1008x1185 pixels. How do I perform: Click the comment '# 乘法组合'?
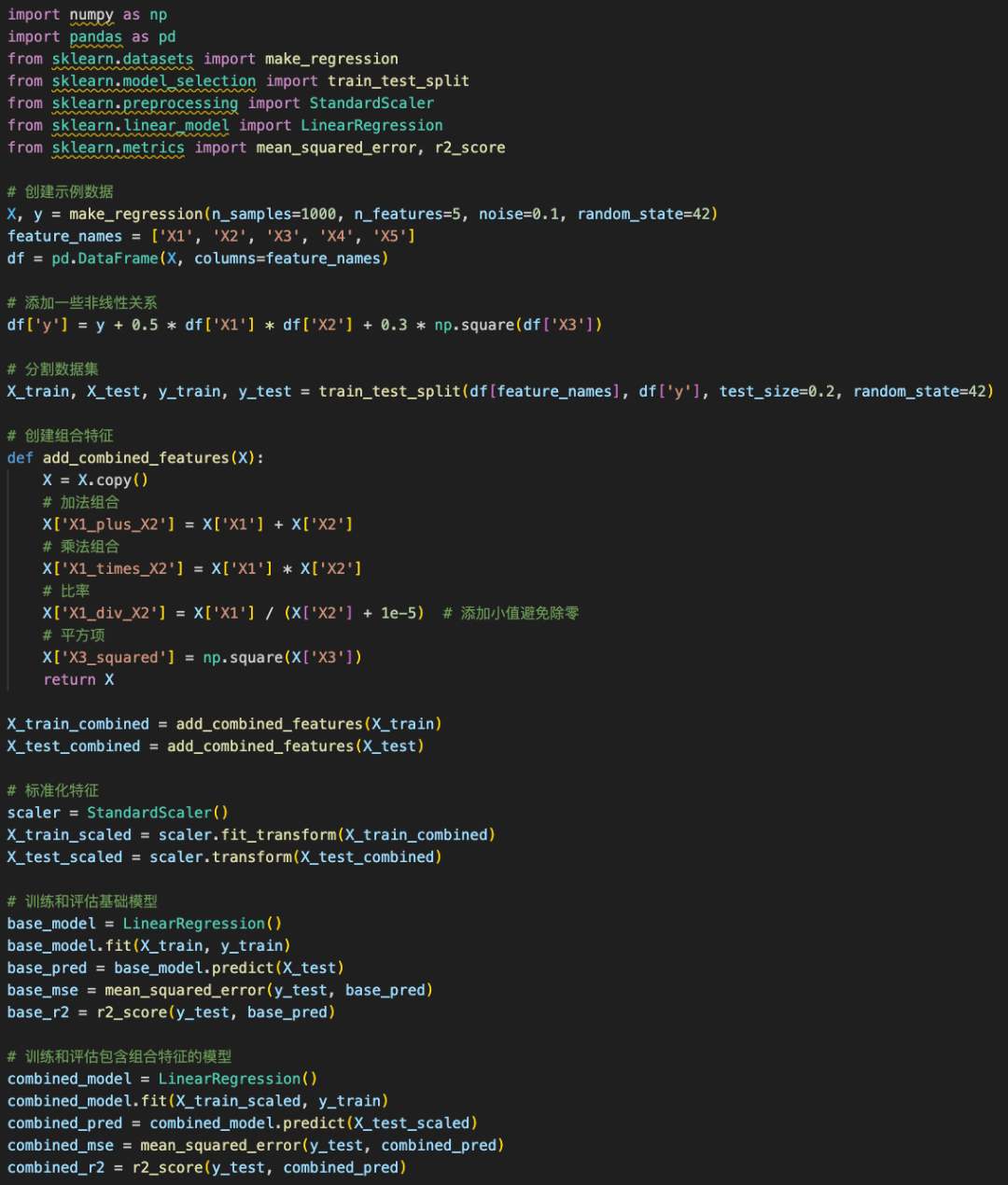point(81,548)
